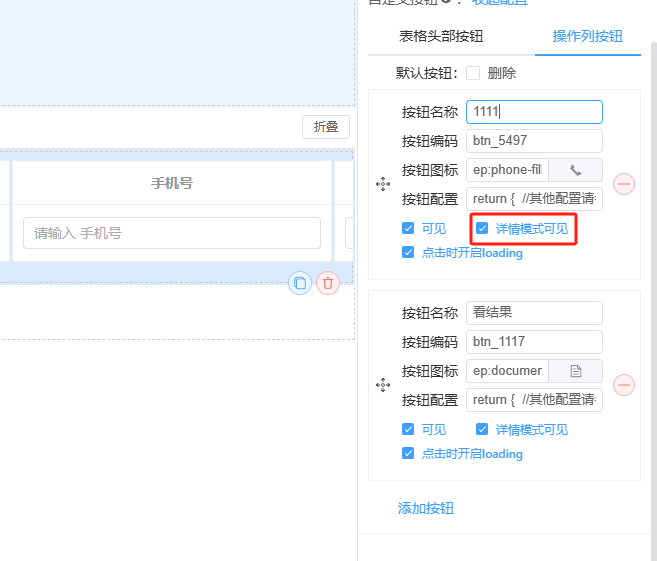Remove the btn_1117 button entry

click(x=624, y=385)
